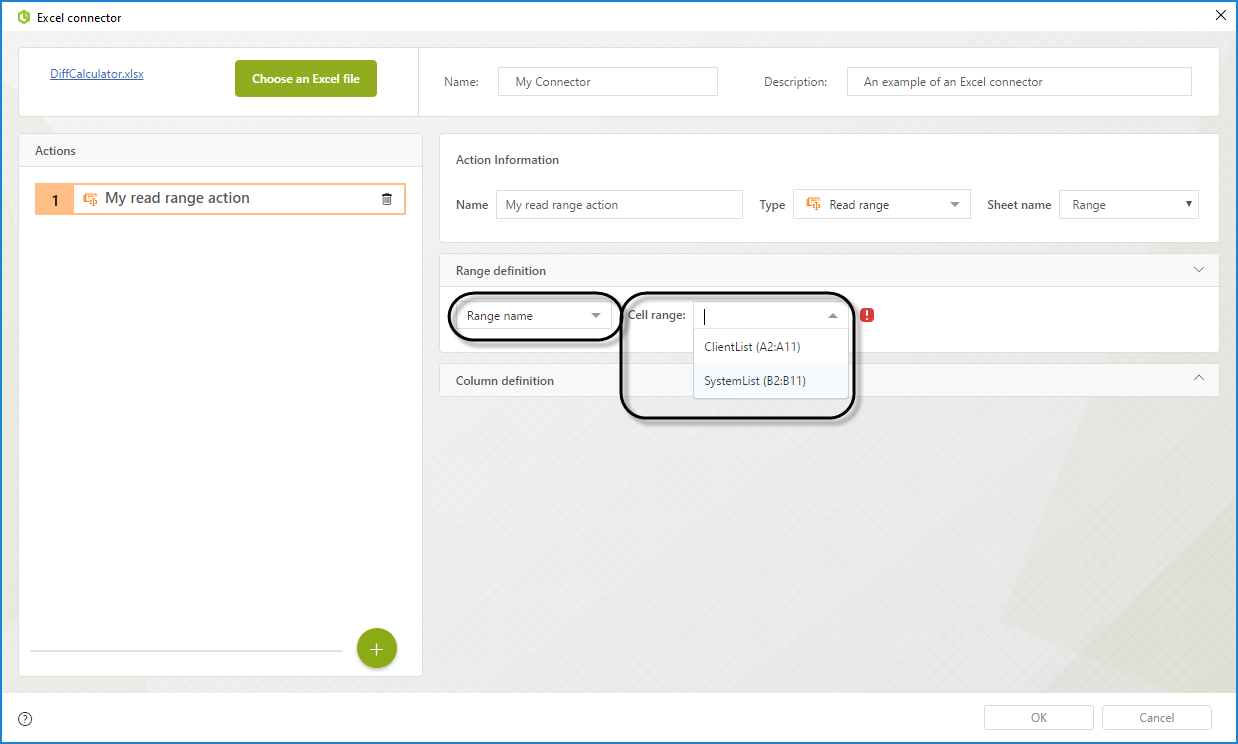Open the DiffCalculator.xlsx link
Screen dimensions: 1238x744
[97, 74]
